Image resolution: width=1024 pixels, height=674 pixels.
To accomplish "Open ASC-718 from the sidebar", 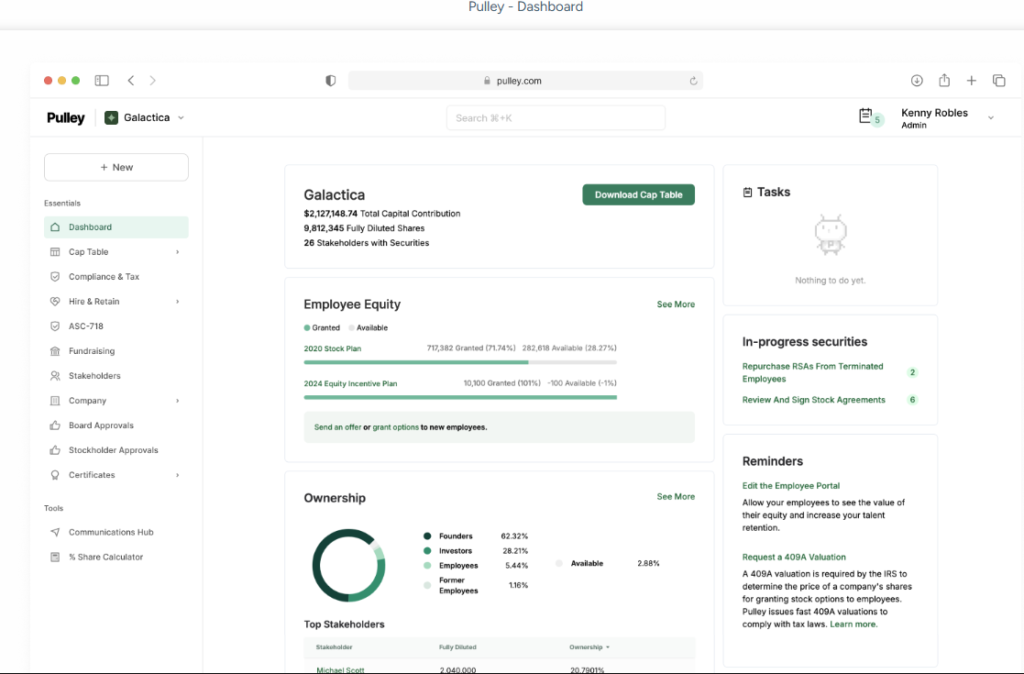I will 86,326.
